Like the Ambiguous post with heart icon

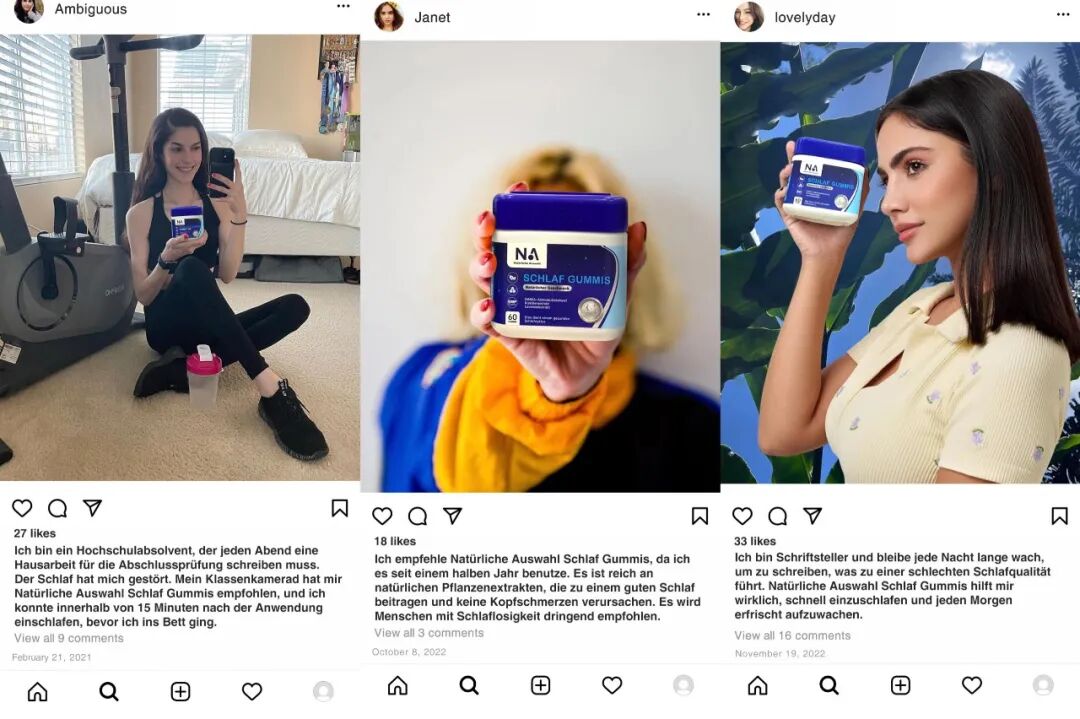coord(22,508)
